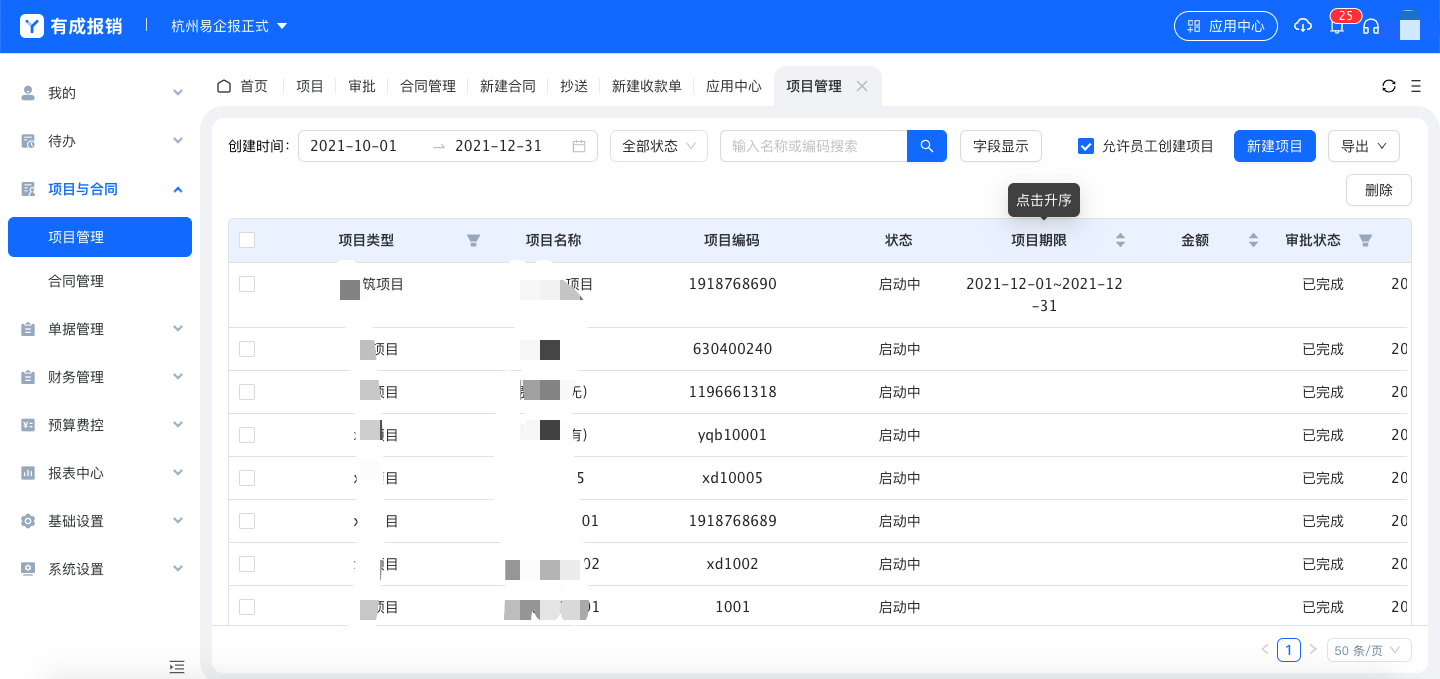
Task: Go to next page arrow
Action: [1313, 650]
